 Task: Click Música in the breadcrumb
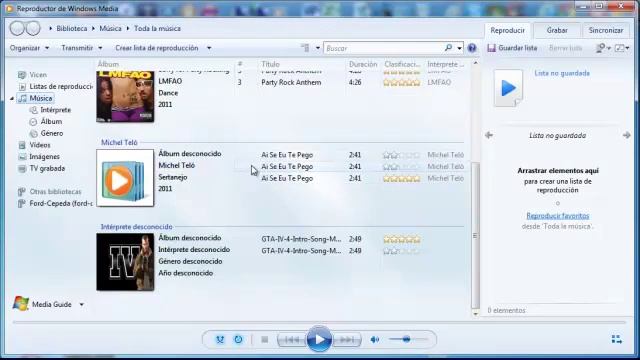point(110,29)
